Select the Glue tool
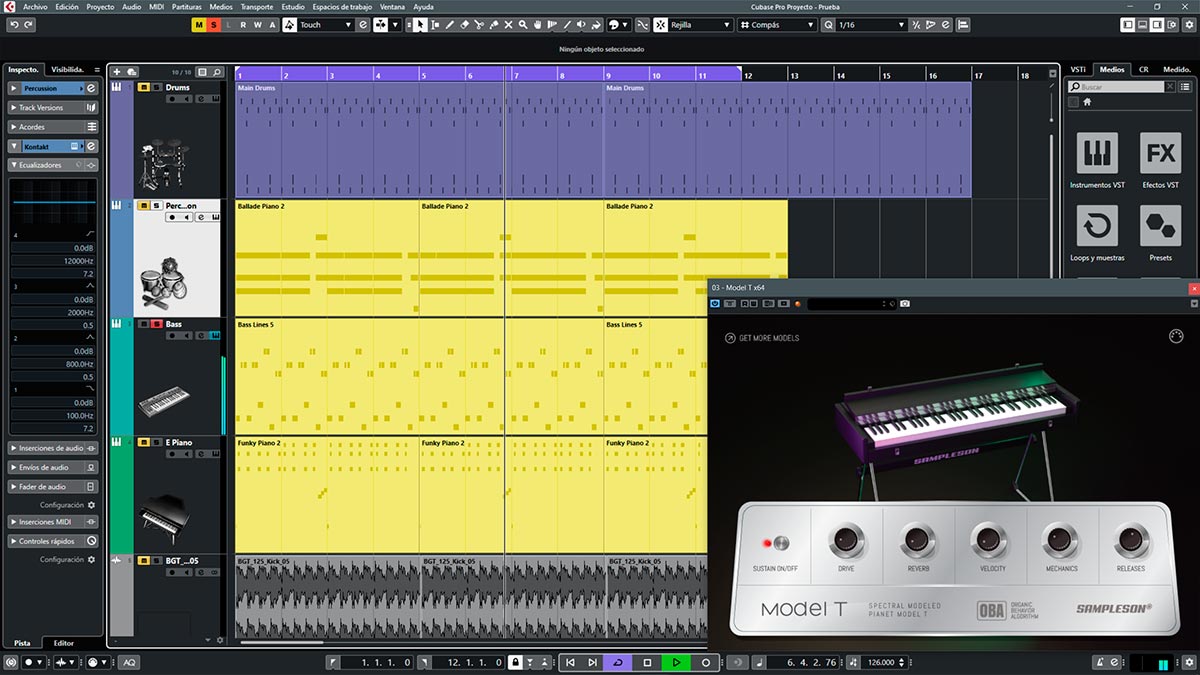1200x675 pixels. 494,24
